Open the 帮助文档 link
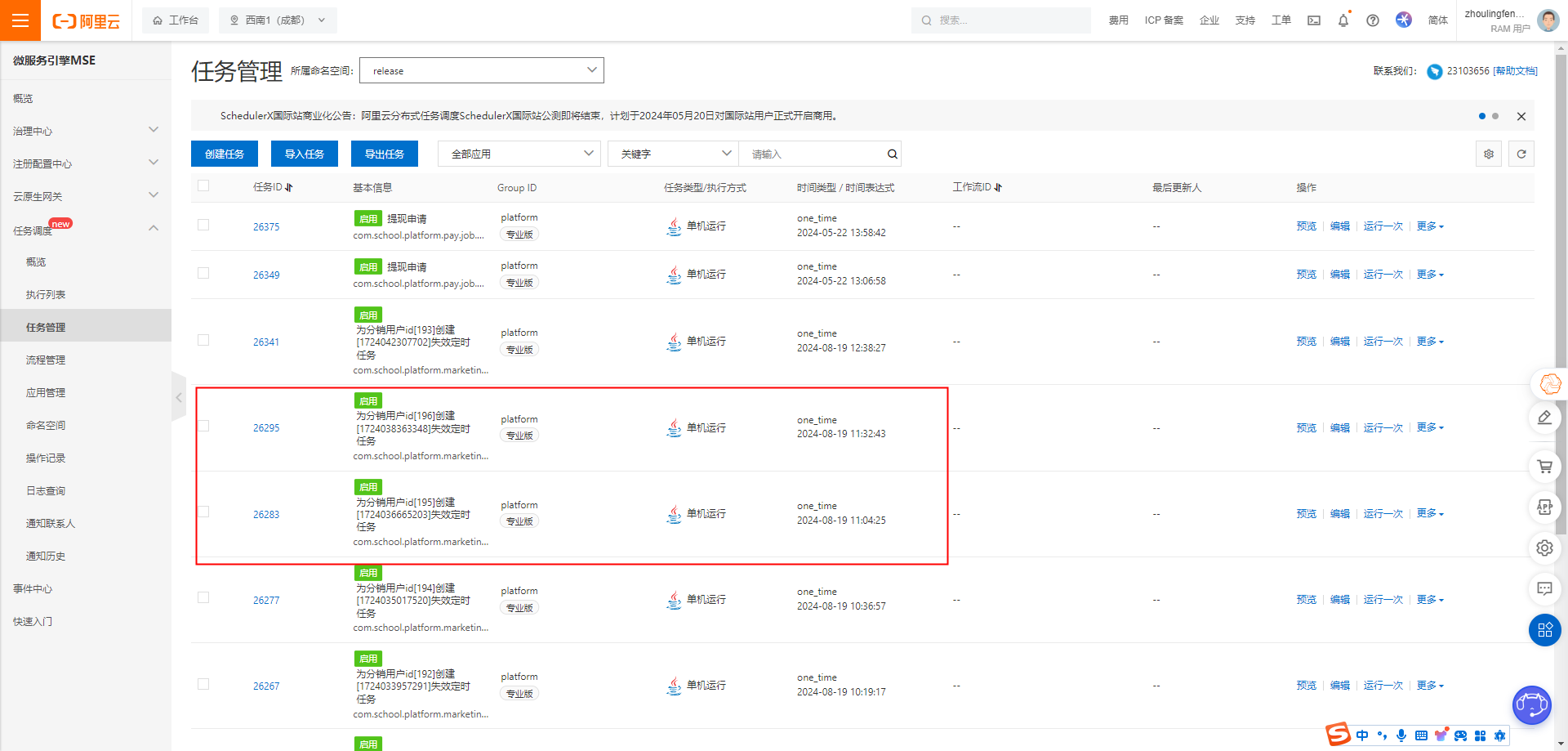This screenshot has width=1568, height=751. 1515,71
